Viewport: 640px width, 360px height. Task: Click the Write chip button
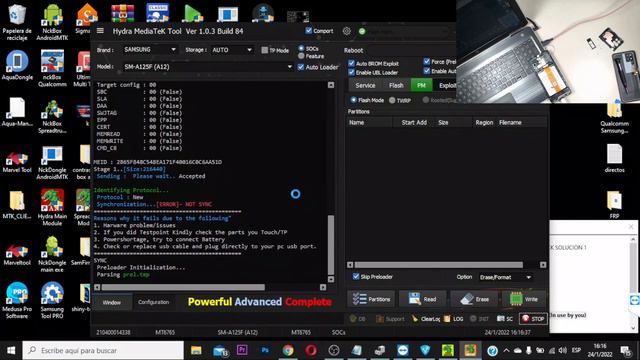524,299
